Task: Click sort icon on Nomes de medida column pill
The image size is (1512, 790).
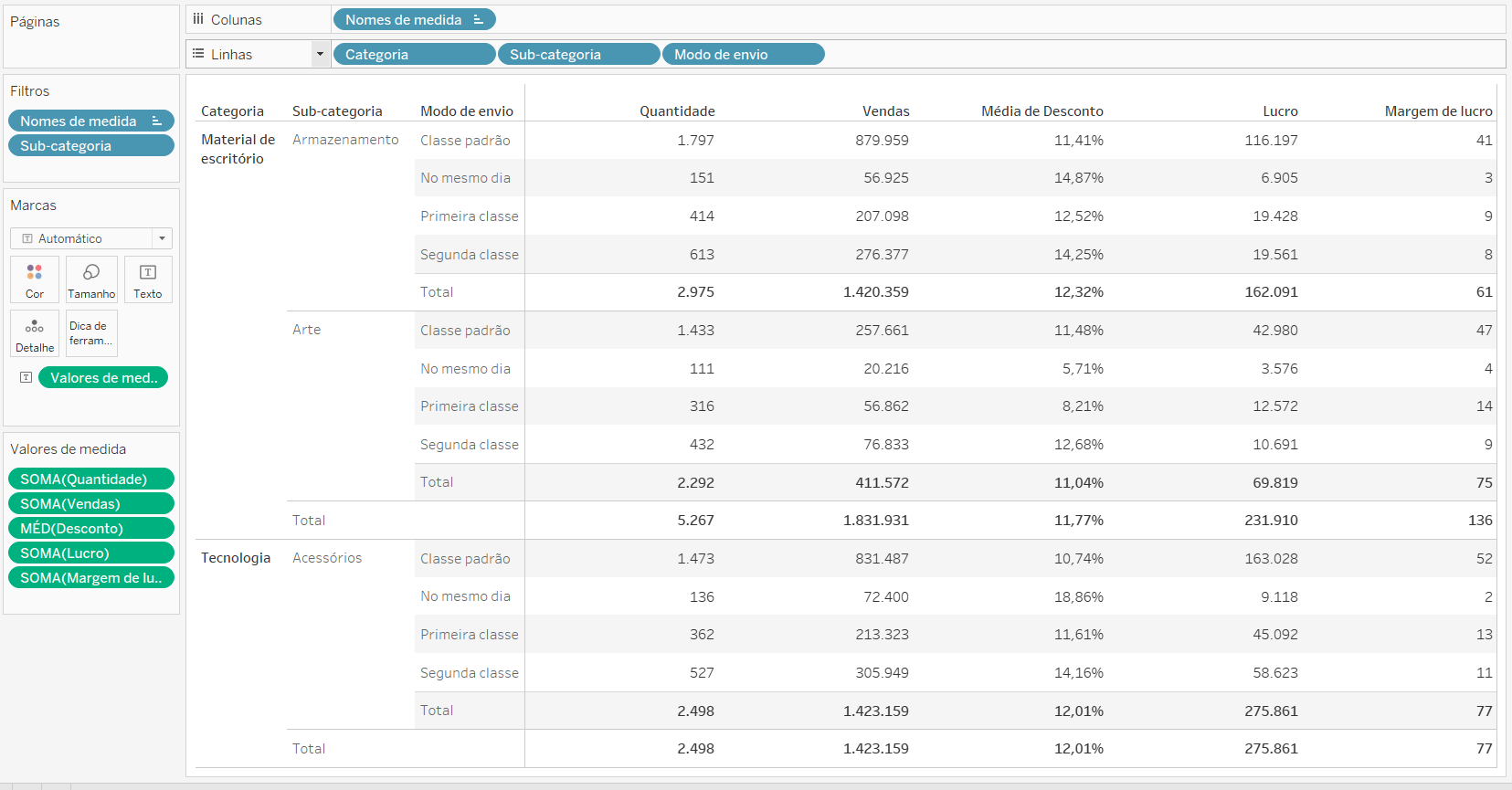Action: [478, 19]
